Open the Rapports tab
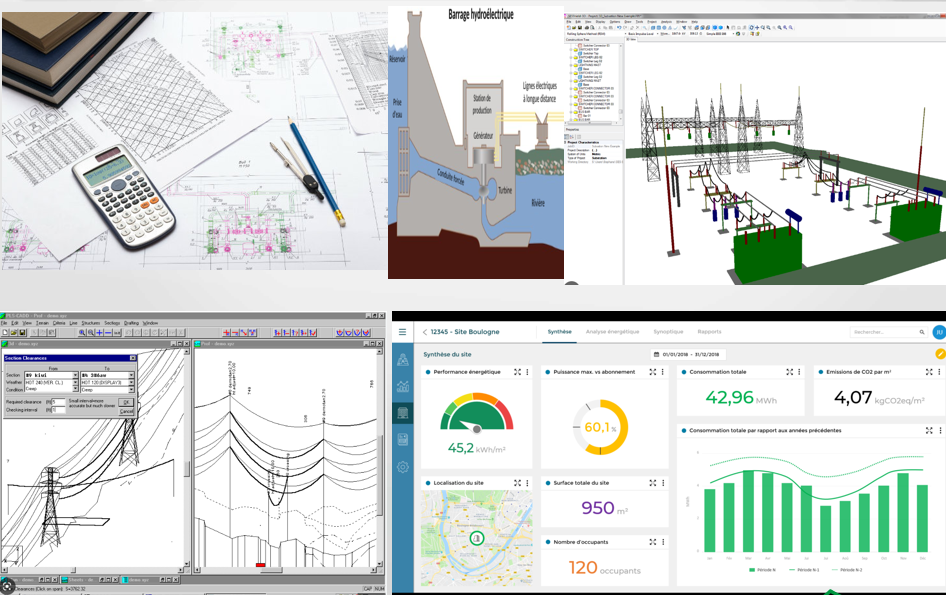The width and height of the screenshot is (946, 595). click(x=709, y=332)
